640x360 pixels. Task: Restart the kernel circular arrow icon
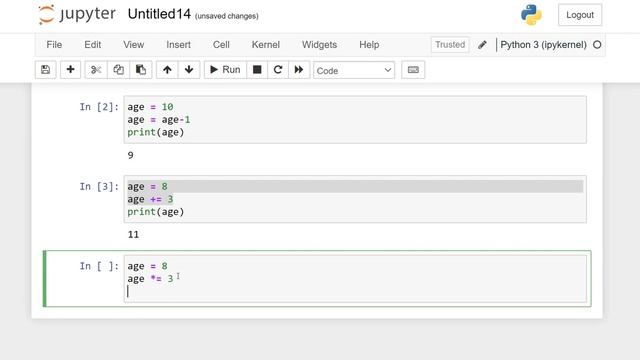coord(278,70)
